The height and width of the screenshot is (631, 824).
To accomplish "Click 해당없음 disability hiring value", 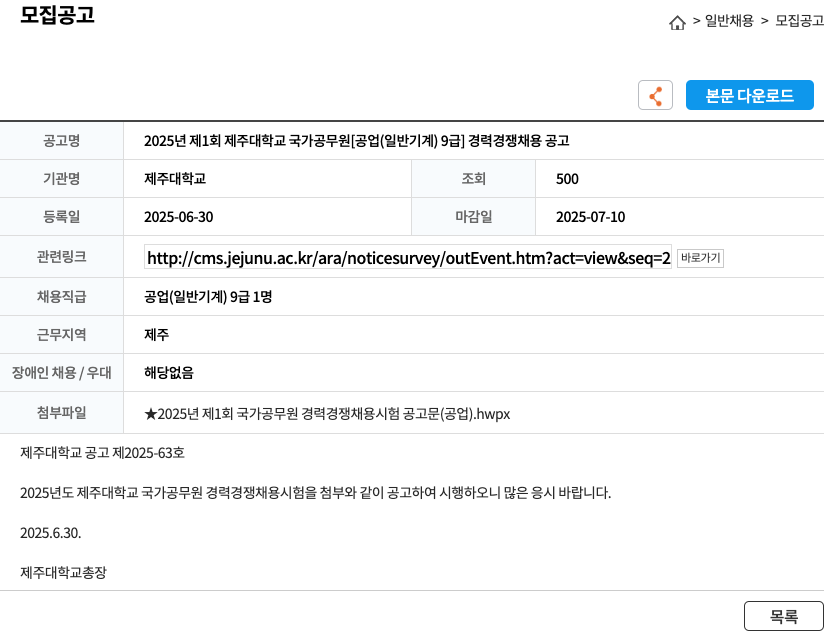I will pyautogui.click(x=169, y=373).
